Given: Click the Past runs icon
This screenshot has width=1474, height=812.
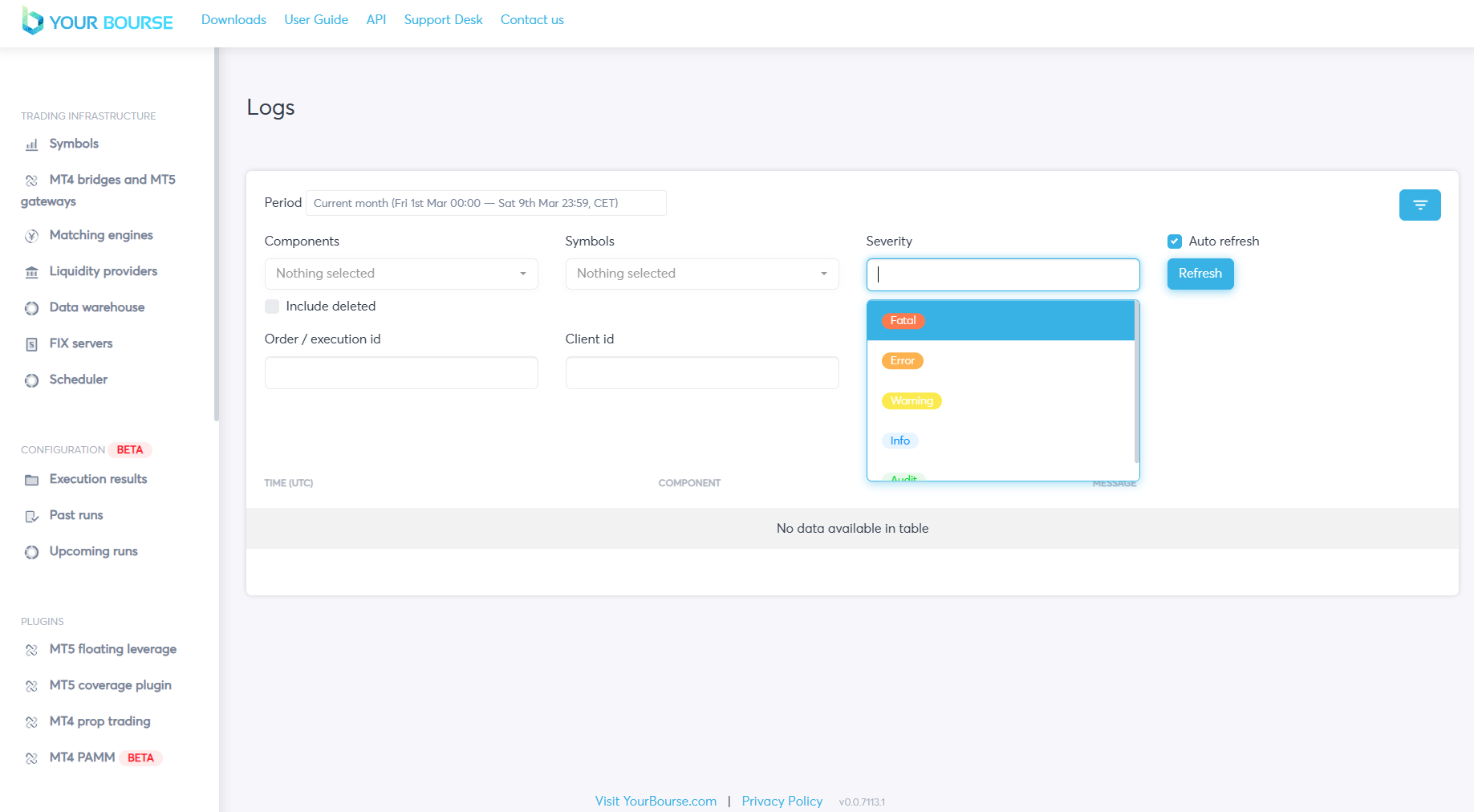Looking at the screenshot, I should (x=32, y=516).
